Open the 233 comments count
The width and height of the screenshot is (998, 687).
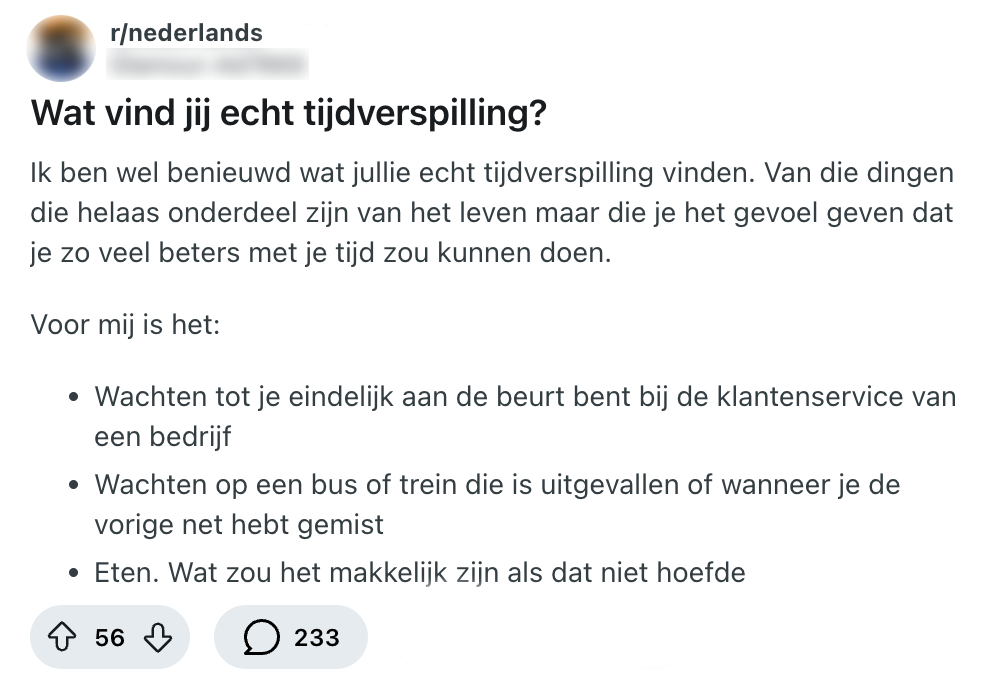click(316, 637)
